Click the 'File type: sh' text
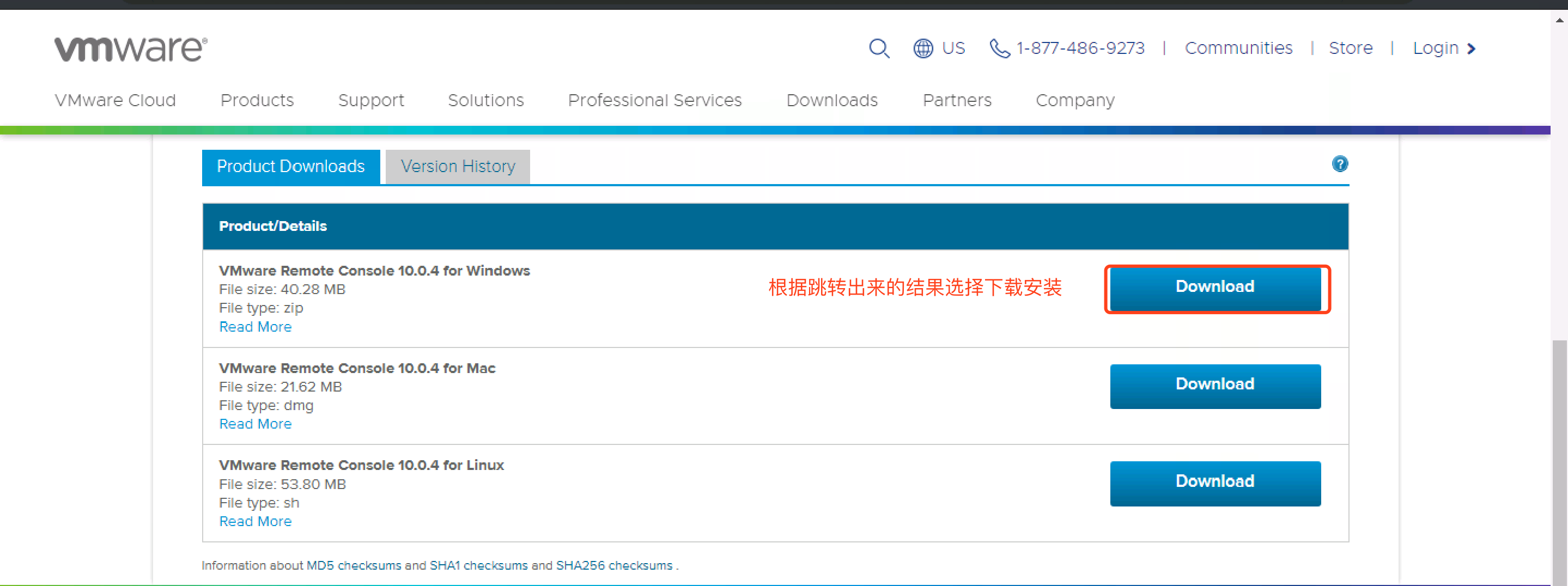Screen dimensions: 1568x586 [259, 503]
